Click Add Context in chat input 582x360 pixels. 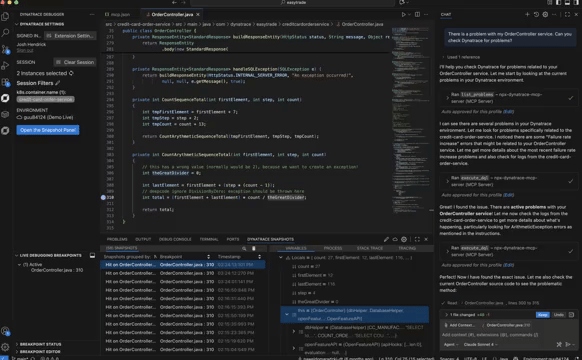click(460, 325)
